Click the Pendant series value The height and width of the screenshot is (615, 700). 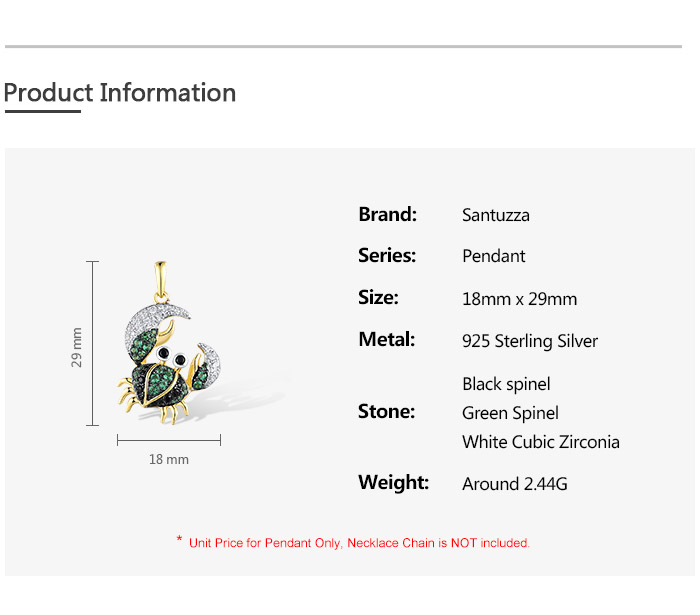(493, 256)
